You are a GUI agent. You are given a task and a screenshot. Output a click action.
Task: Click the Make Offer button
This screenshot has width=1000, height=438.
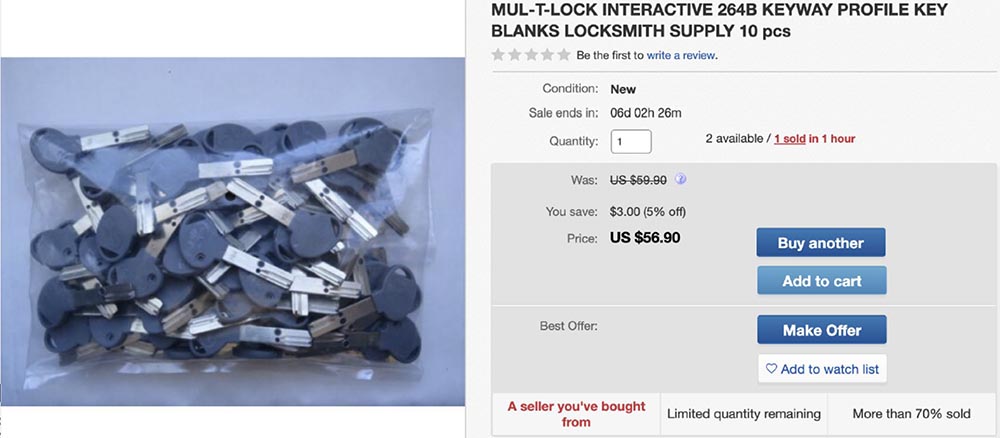[x=821, y=330]
